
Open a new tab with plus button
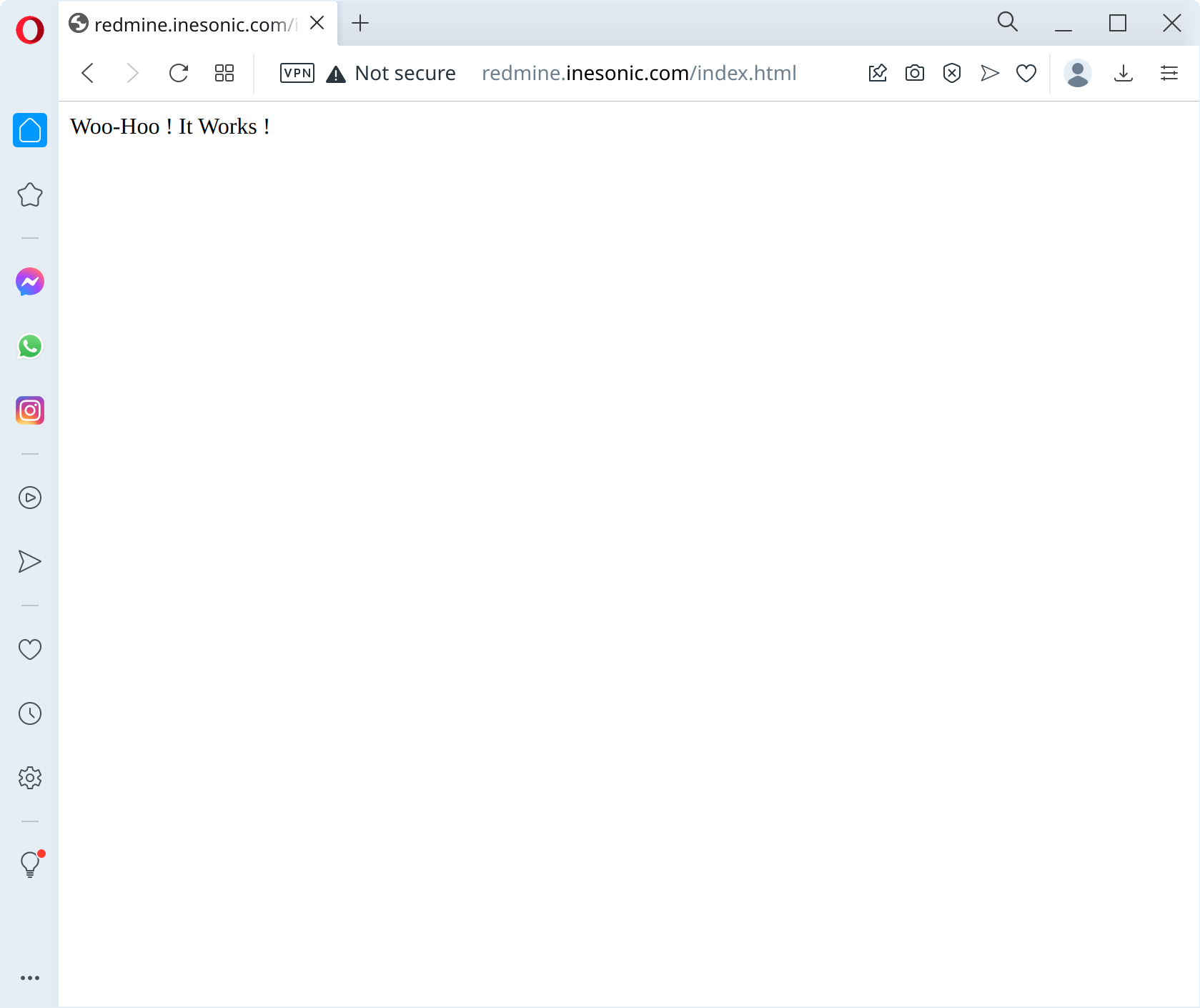click(360, 24)
